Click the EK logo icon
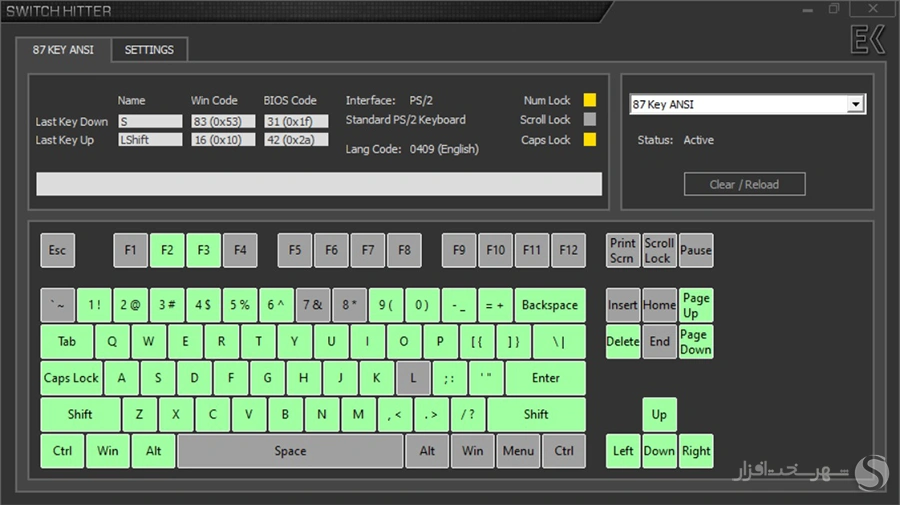Viewport: 900px width, 505px height. pos(866,40)
